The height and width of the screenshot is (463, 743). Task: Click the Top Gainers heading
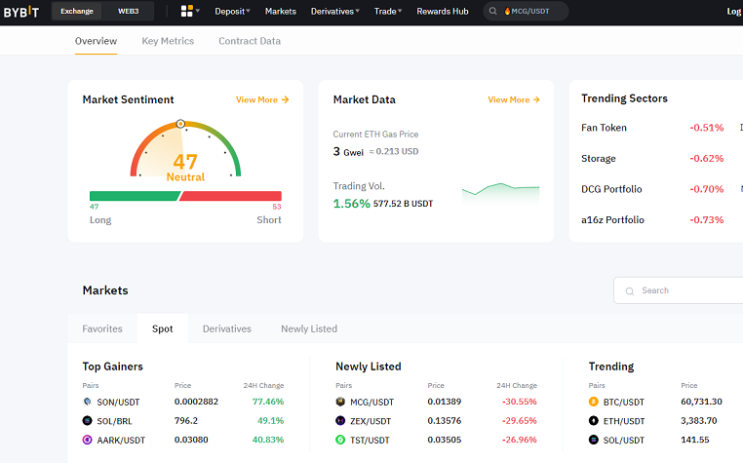tap(113, 366)
